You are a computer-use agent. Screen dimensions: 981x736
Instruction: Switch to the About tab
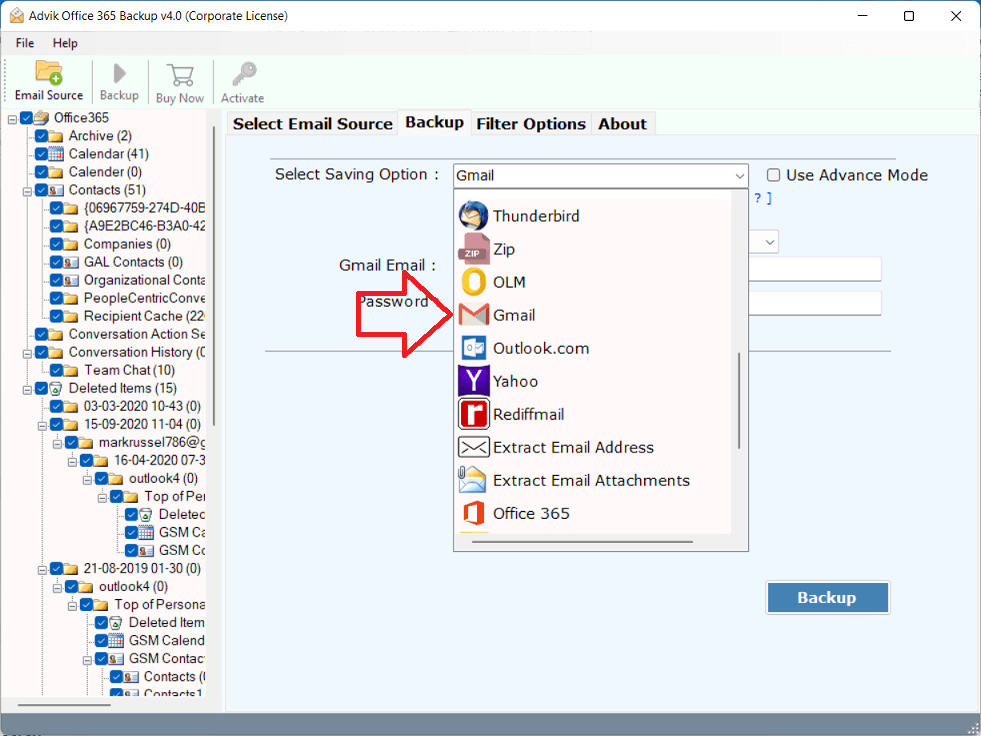[622, 124]
